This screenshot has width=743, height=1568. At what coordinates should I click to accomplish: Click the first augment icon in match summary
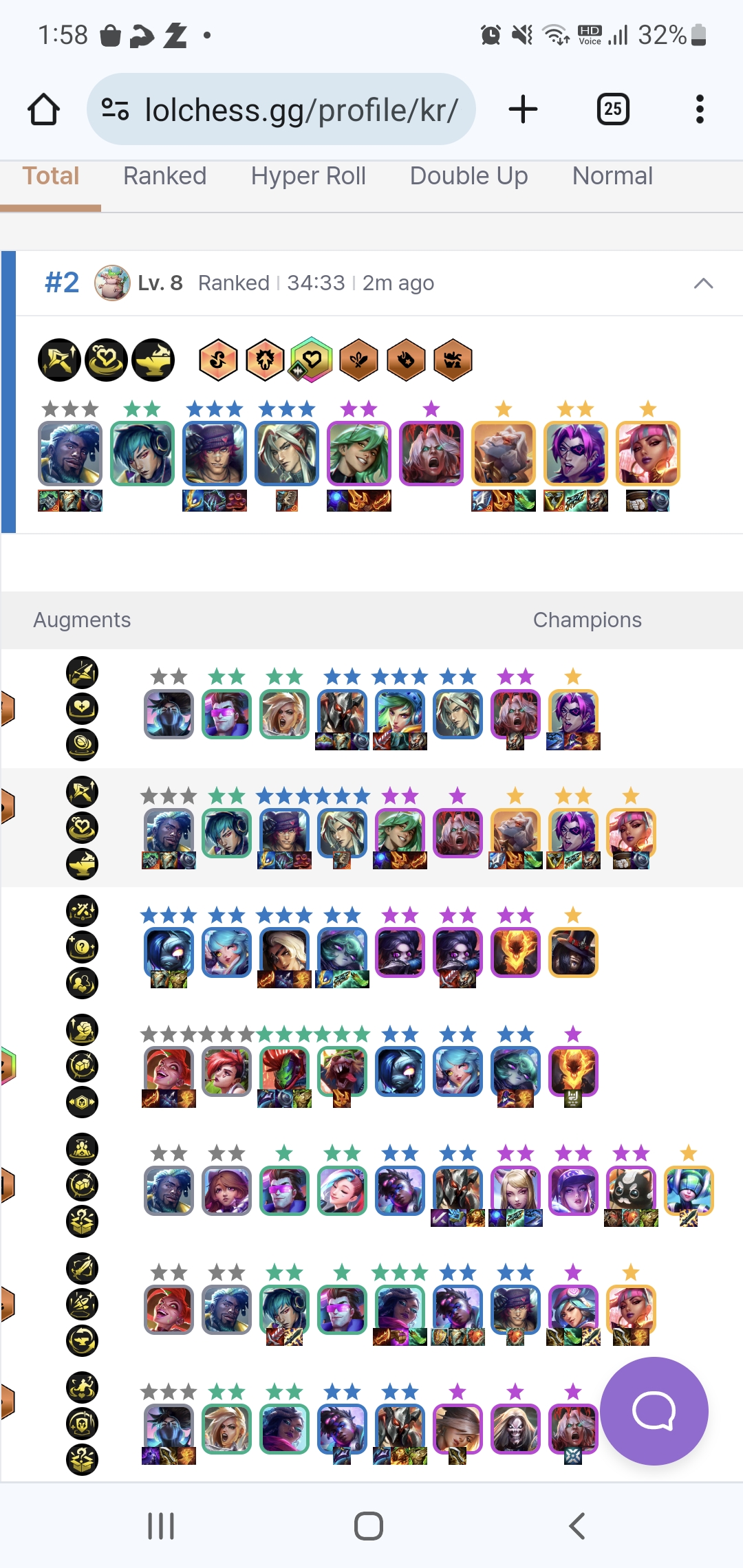59,360
